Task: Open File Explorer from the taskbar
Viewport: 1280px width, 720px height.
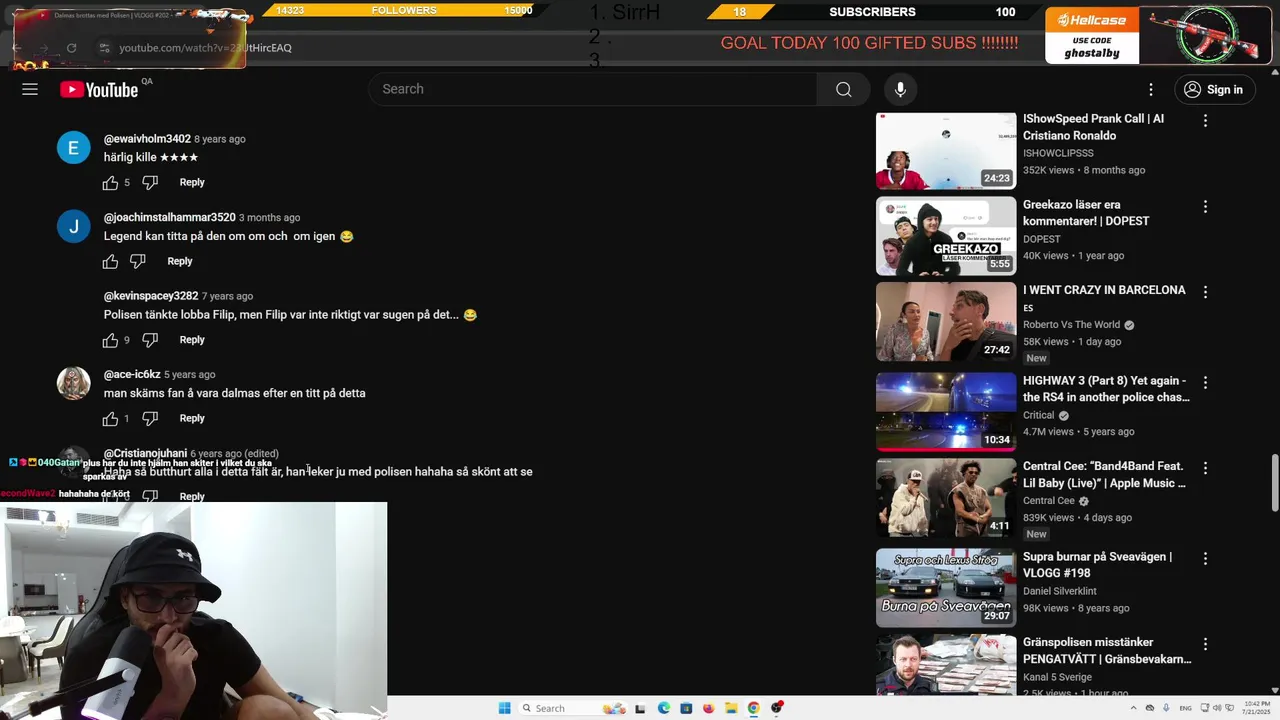Action: (731, 708)
